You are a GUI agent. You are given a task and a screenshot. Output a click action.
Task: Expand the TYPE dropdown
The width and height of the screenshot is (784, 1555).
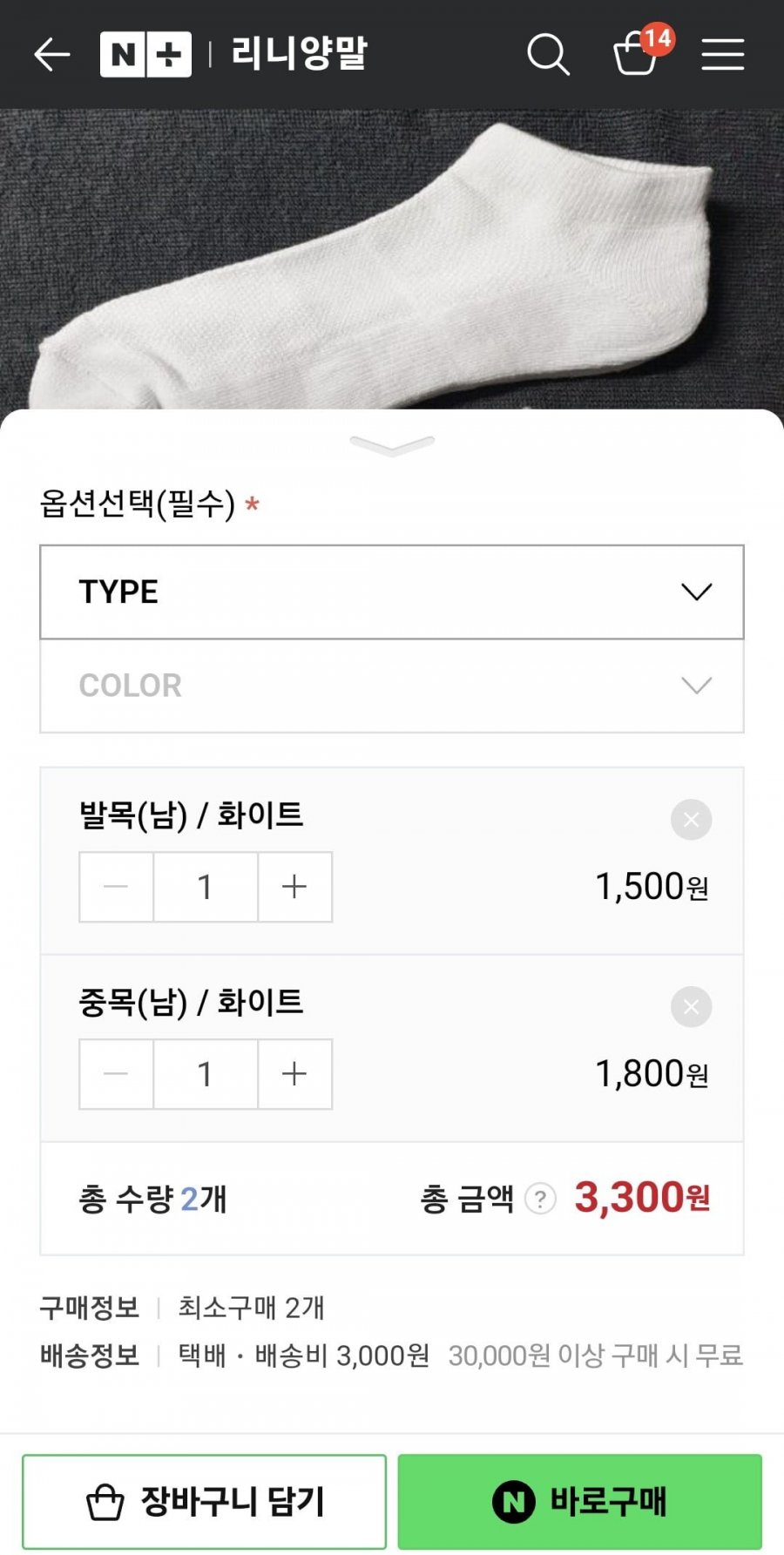pos(392,592)
